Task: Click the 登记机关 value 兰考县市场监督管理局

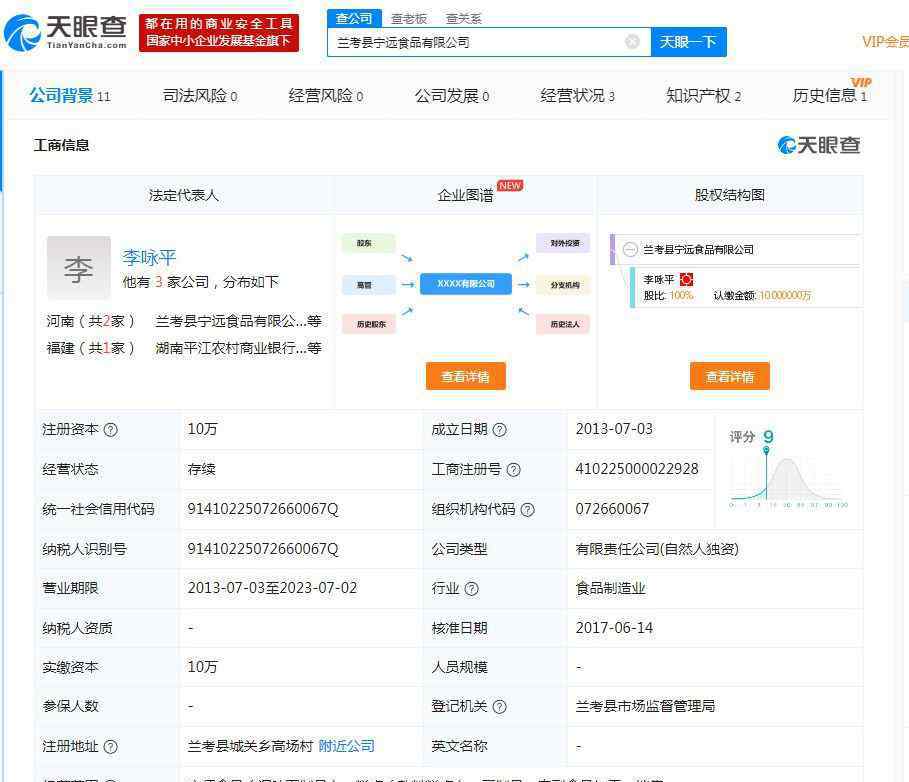Action: tap(645, 706)
